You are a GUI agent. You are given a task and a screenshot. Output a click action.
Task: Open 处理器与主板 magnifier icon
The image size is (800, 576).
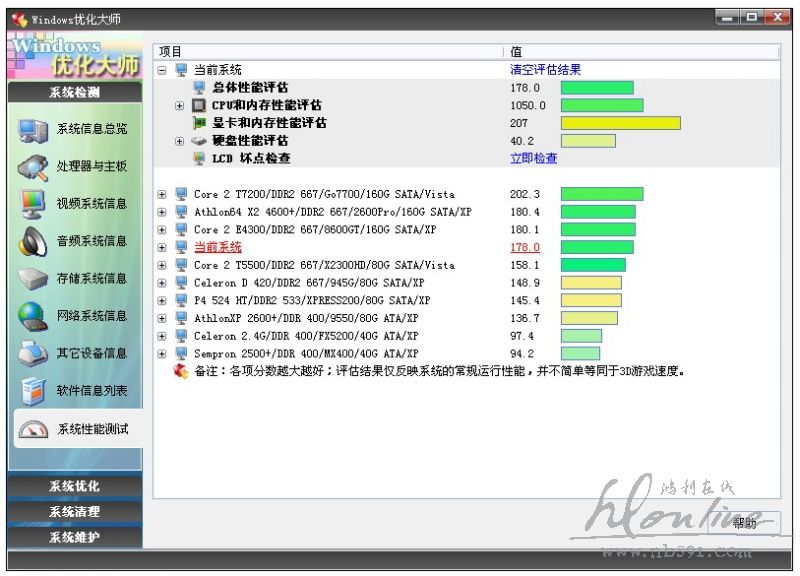[x=33, y=167]
